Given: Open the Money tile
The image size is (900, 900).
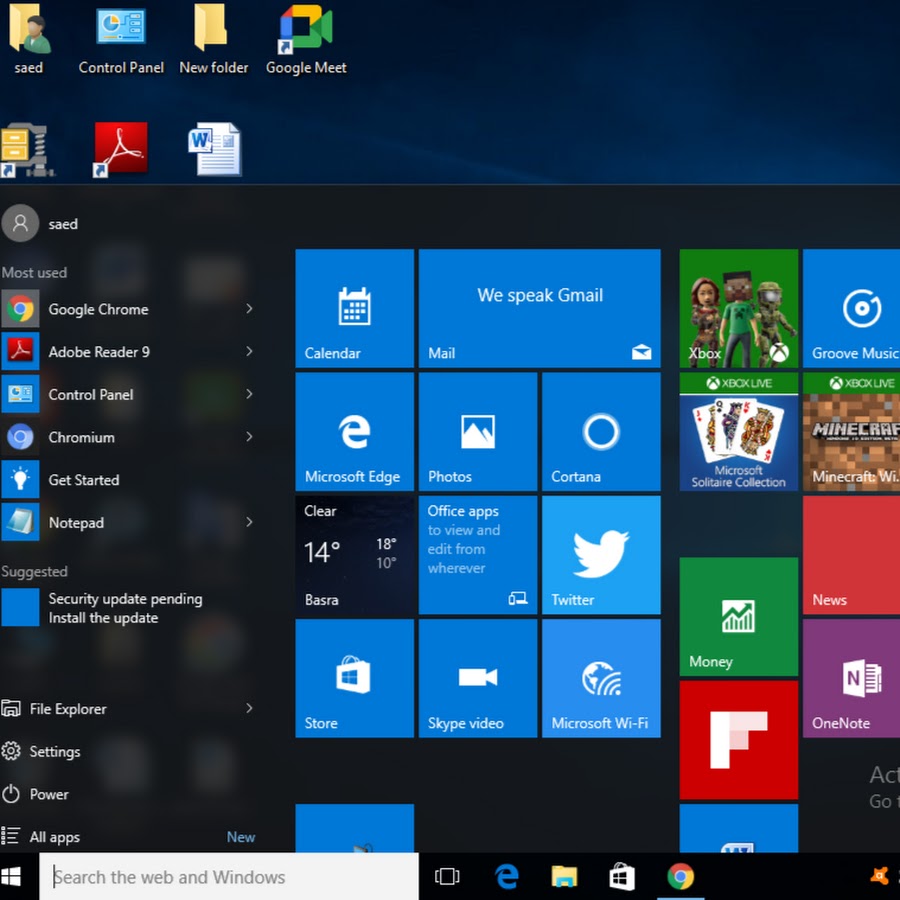Looking at the screenshot, I should [738, 617].
